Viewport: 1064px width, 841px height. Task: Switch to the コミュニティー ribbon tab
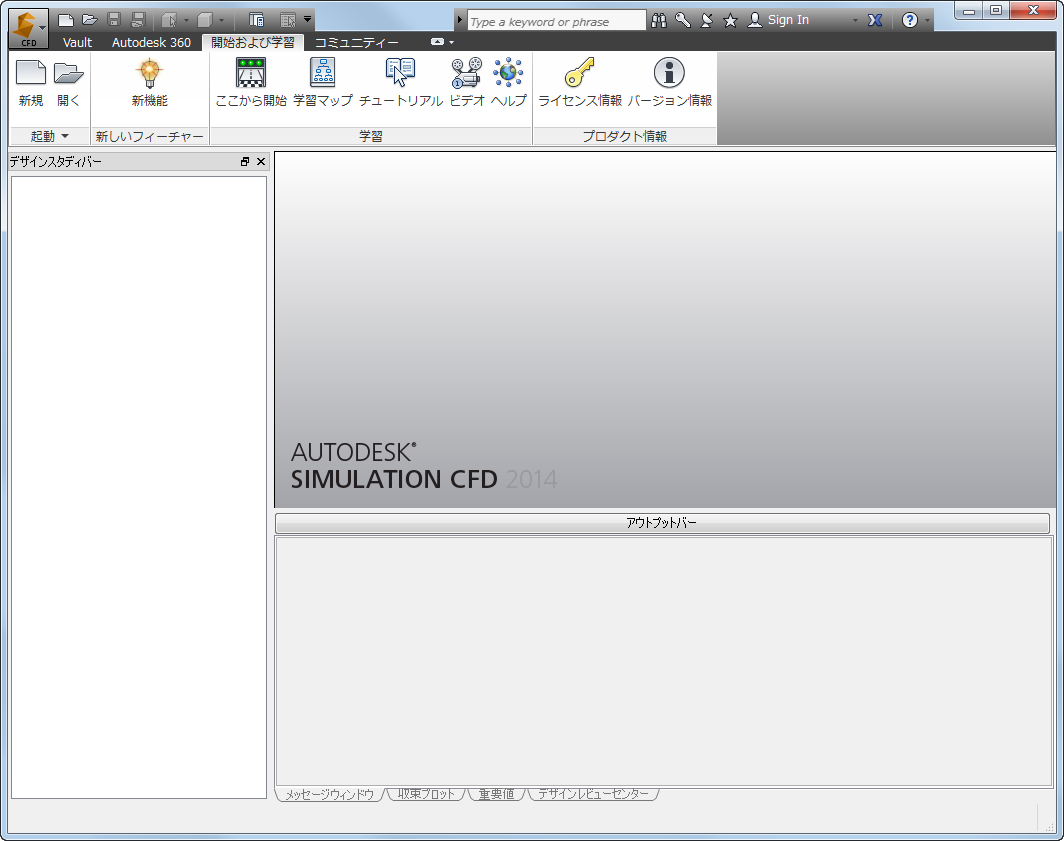click(357, 42)
